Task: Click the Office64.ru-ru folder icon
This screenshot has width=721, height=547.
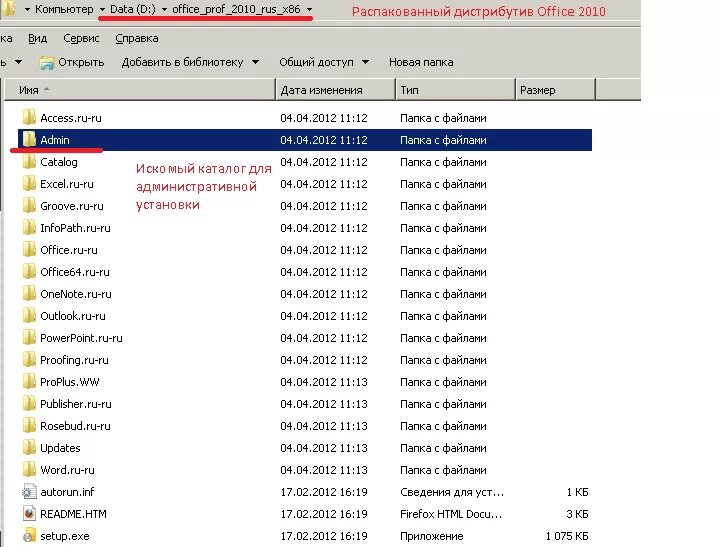Action: (x=29, y=272)
